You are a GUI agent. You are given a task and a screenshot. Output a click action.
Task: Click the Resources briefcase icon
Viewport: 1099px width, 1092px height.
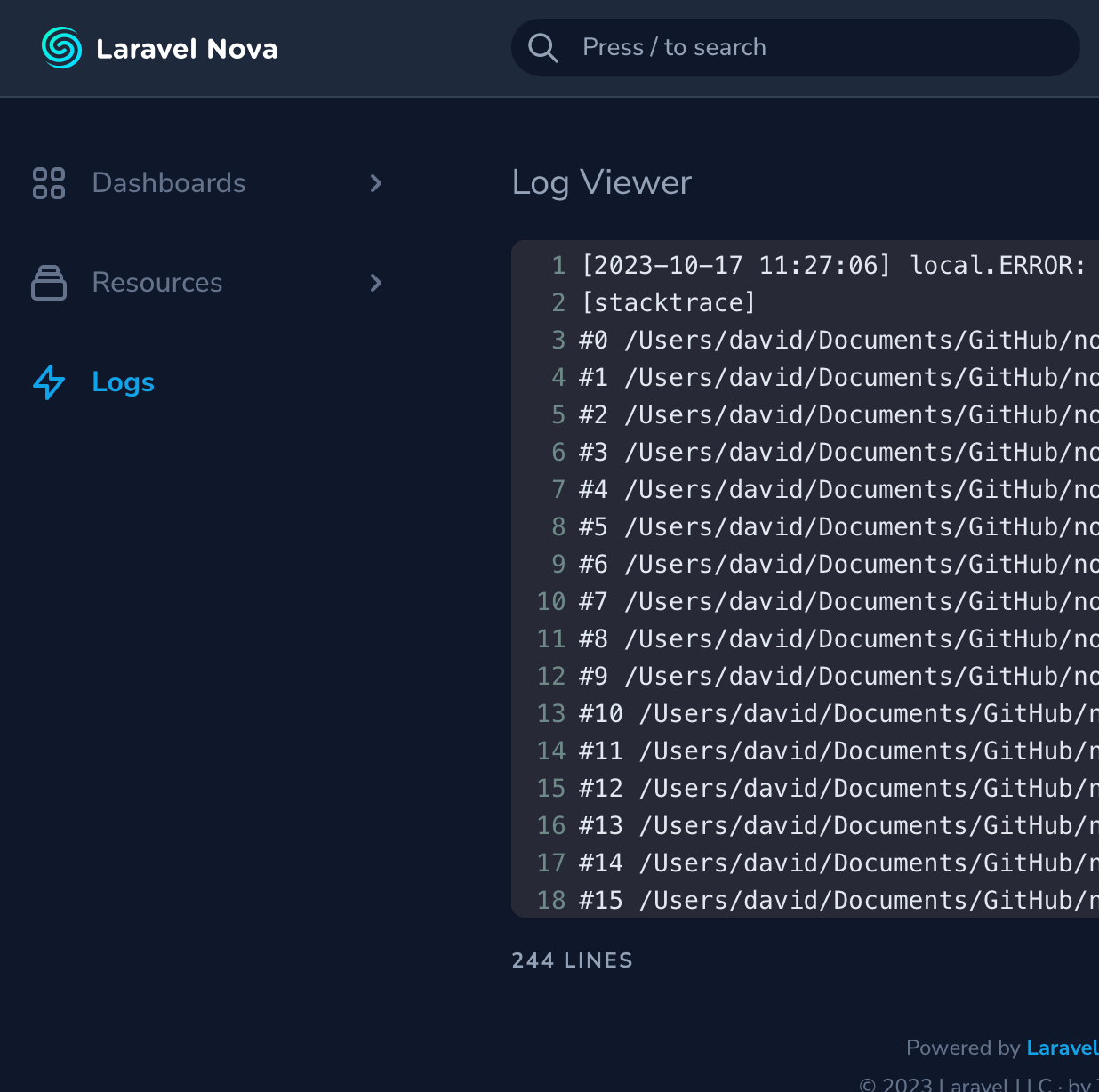[49, 283]
